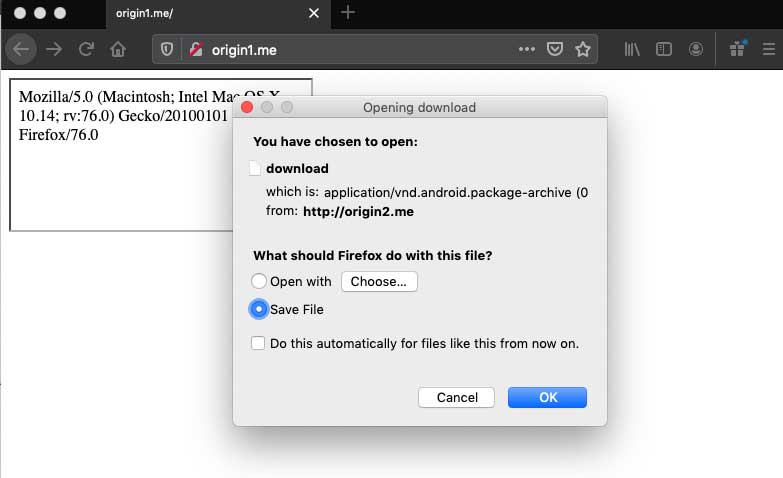Viewport: 783px width, 478px height.
Task: Reload the current page
Action: 86,48
